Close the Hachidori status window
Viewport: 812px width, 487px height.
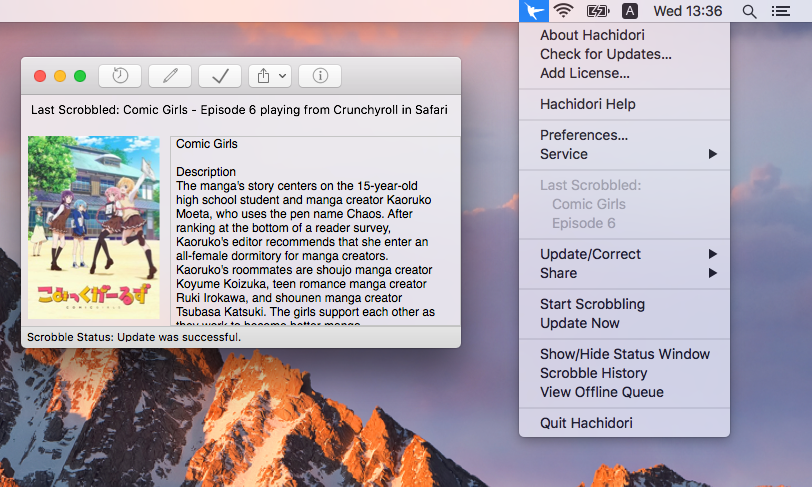point(40,76)
